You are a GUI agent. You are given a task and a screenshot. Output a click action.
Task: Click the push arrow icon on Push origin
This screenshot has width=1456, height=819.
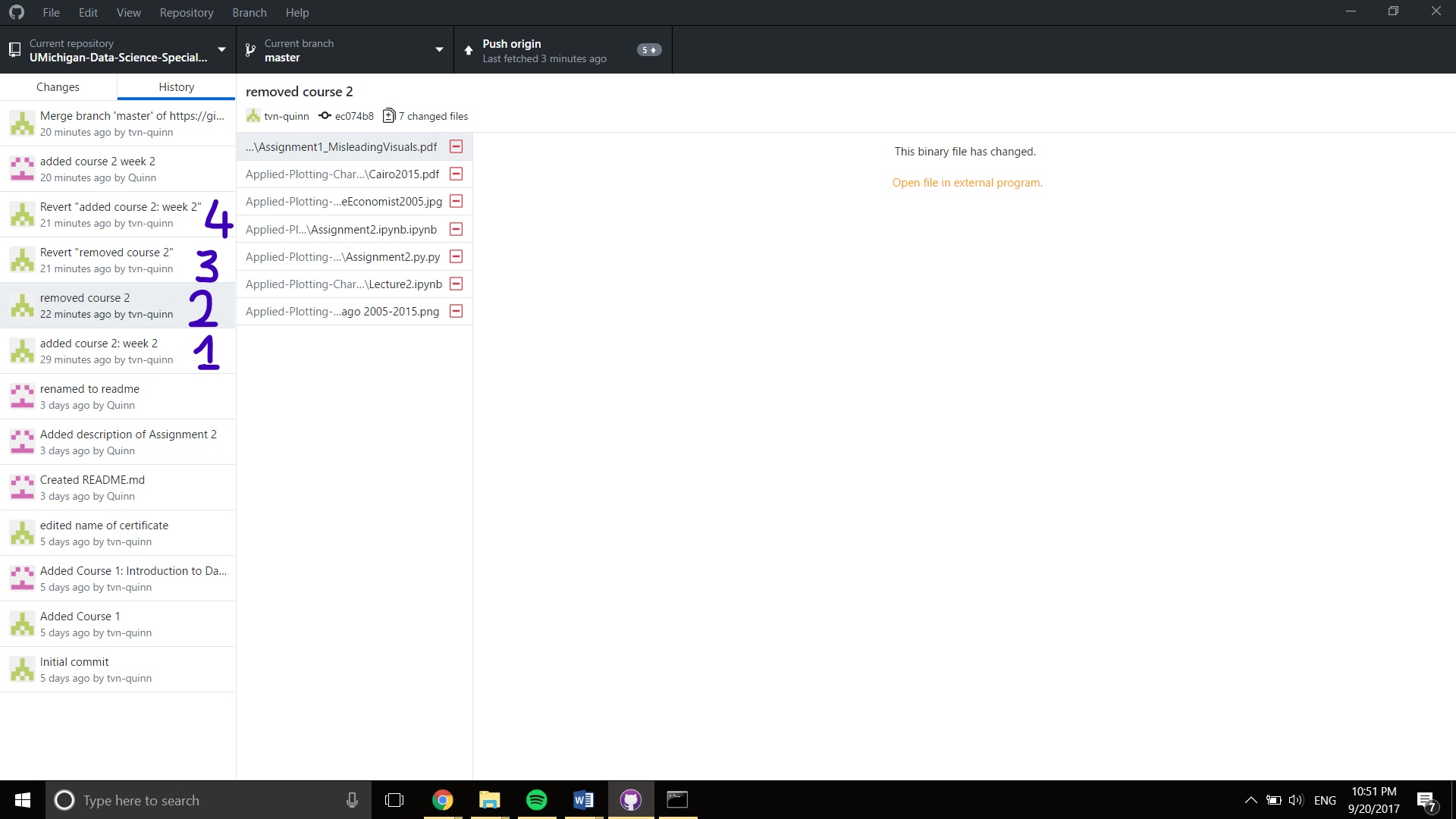coord(469,49)
